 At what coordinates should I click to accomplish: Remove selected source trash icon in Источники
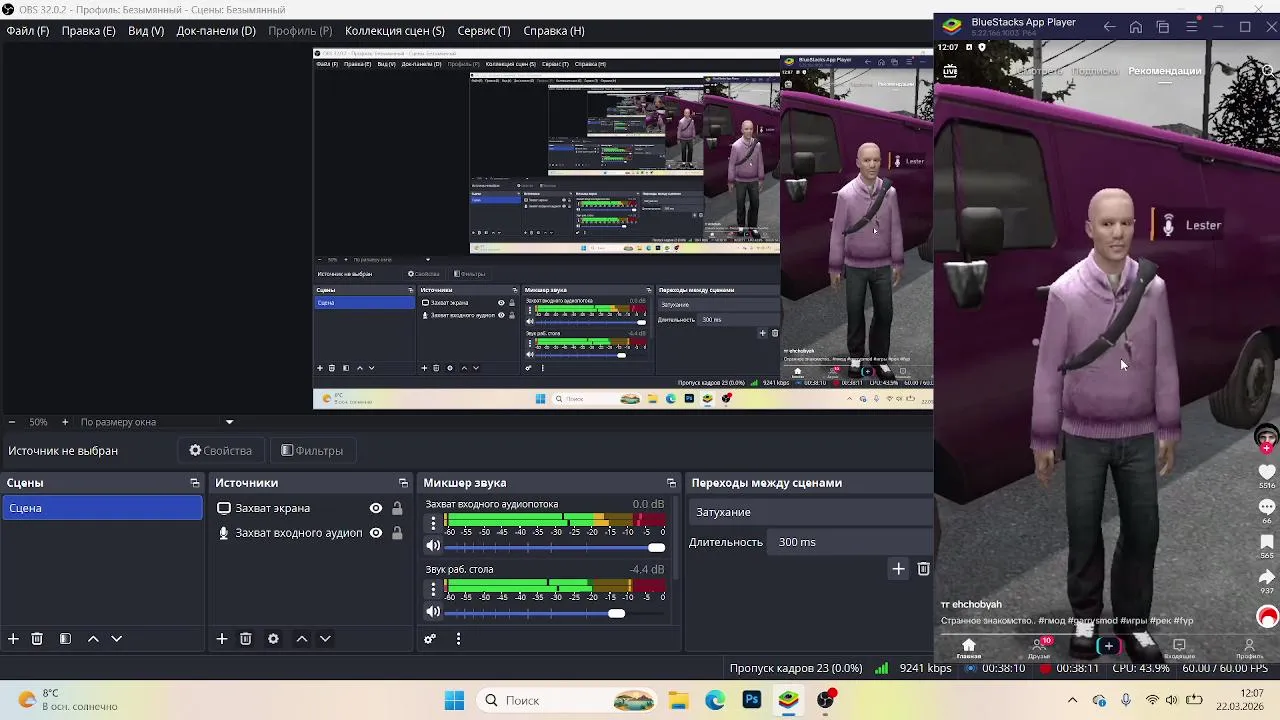(245, 639)
